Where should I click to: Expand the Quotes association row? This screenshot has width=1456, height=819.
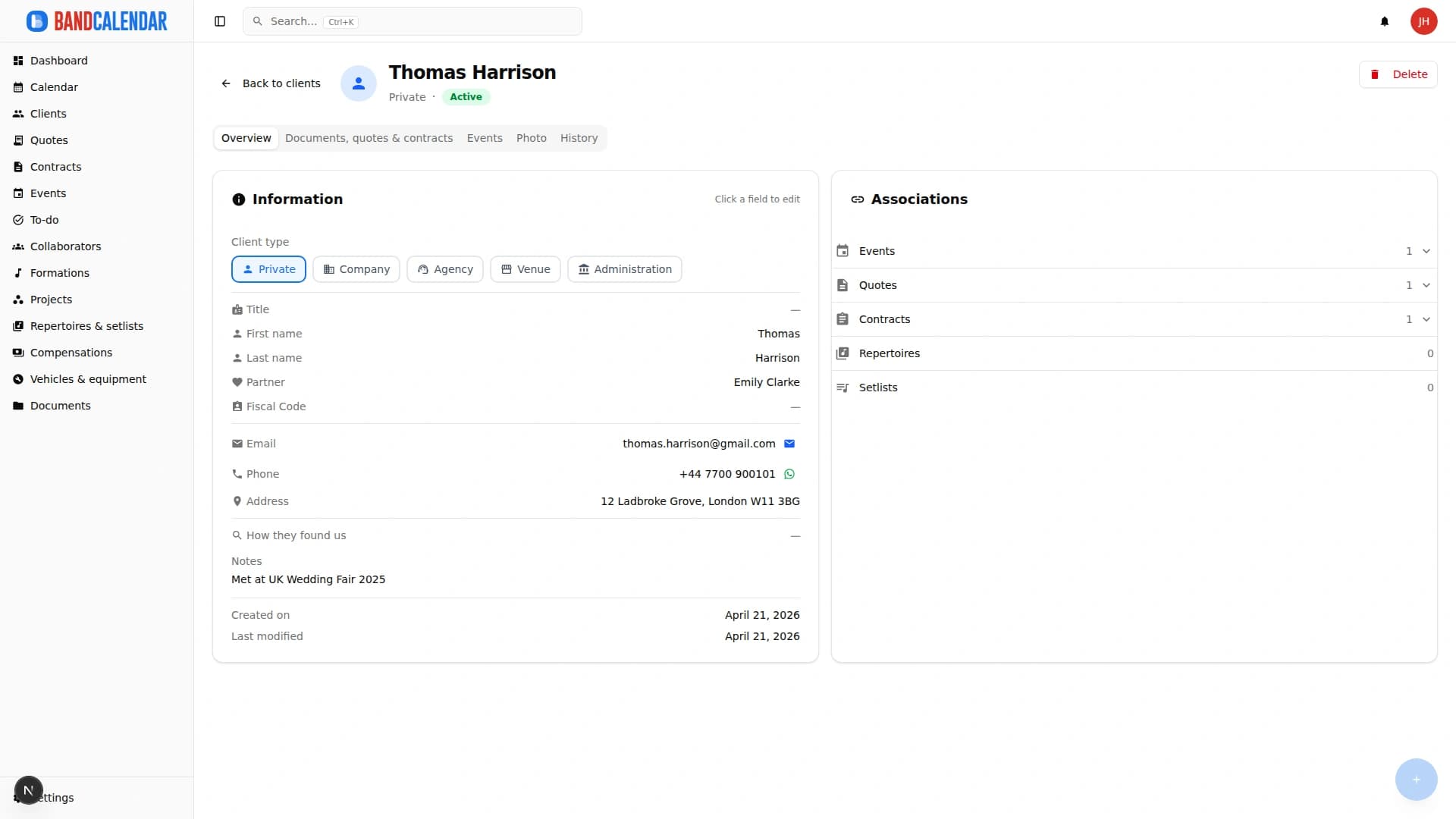pyautogui.click(x=1134, y=285)
